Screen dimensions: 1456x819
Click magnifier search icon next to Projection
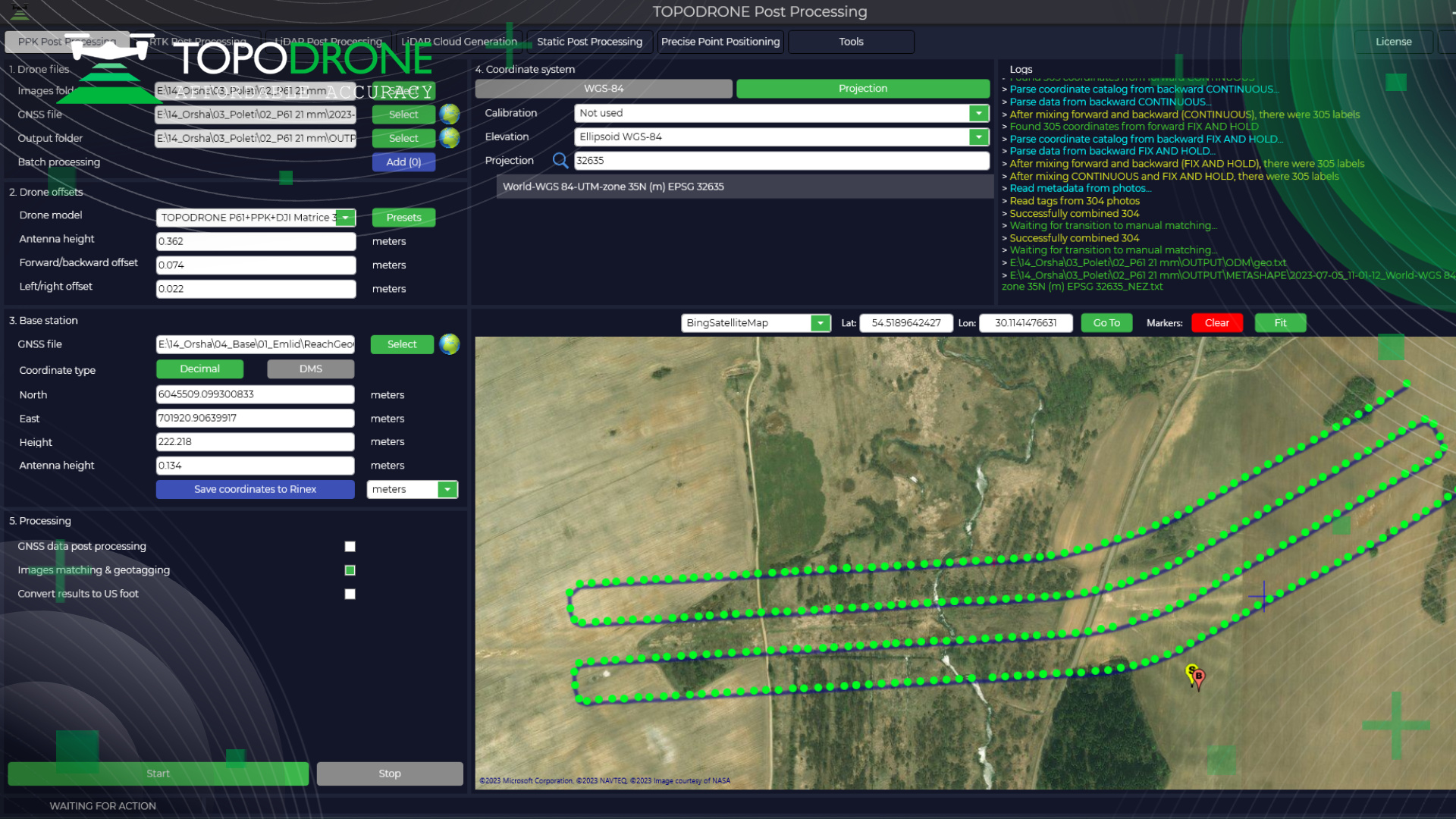[x=560, y=161]
